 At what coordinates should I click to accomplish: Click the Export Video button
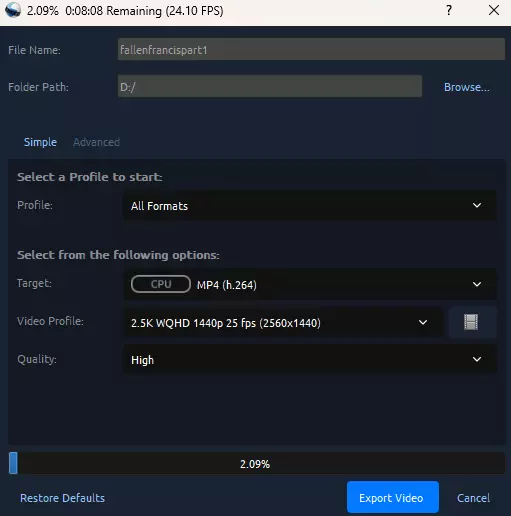[393, 497]
